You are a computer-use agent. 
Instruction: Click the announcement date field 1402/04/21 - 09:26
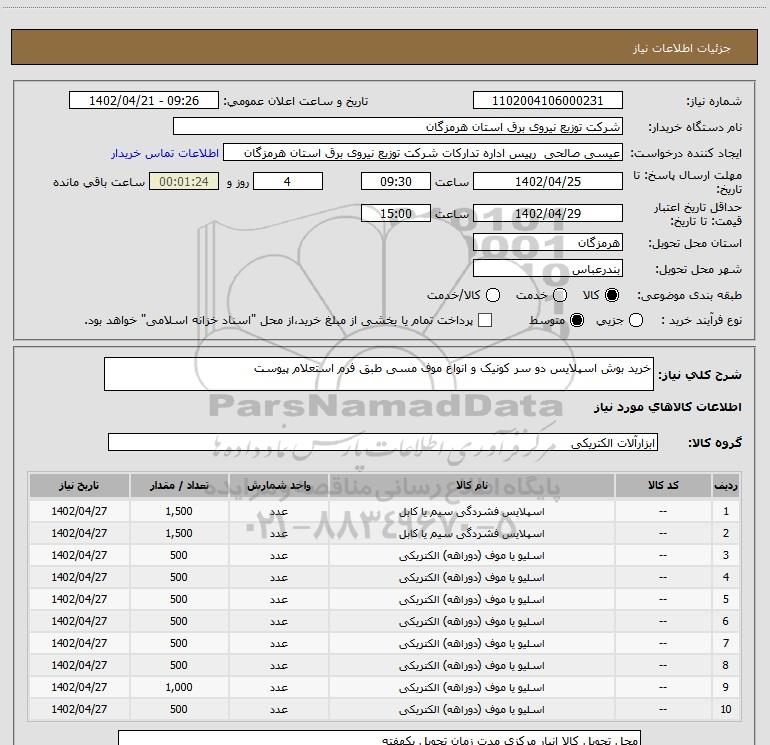(x=144, y=101)
